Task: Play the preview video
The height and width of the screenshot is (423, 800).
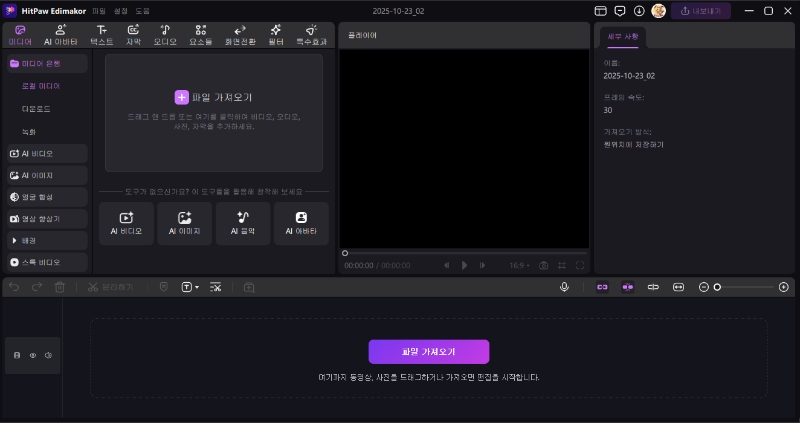Action: coord(464,265)
